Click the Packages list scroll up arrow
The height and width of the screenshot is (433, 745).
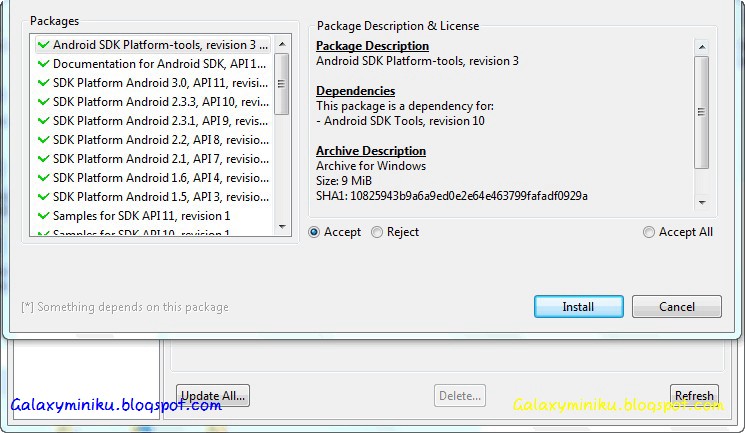pos(282,44)
